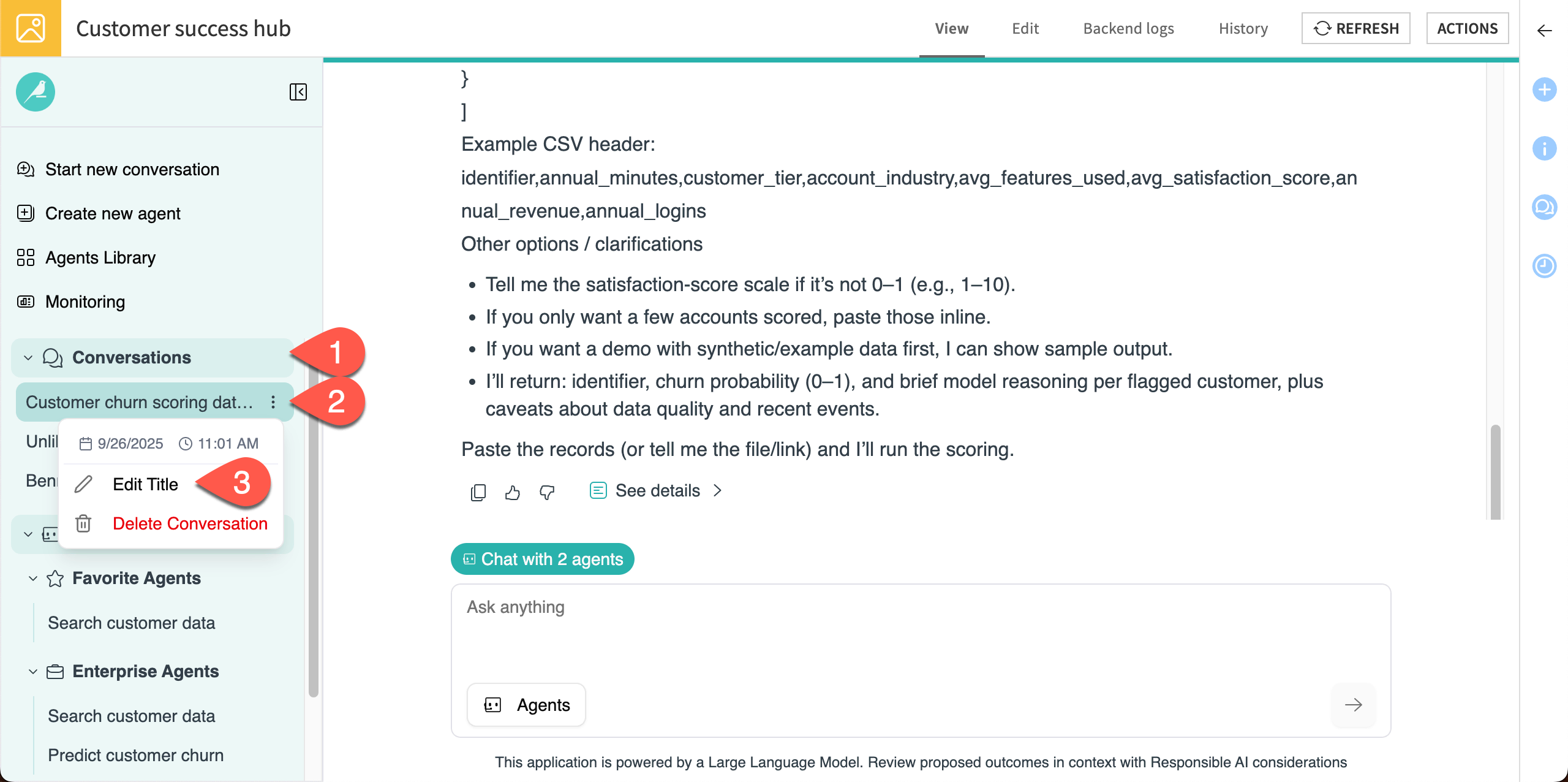Click the thumbs down icon
Viewport: 1568px width, 782px height.
[547, 492]
